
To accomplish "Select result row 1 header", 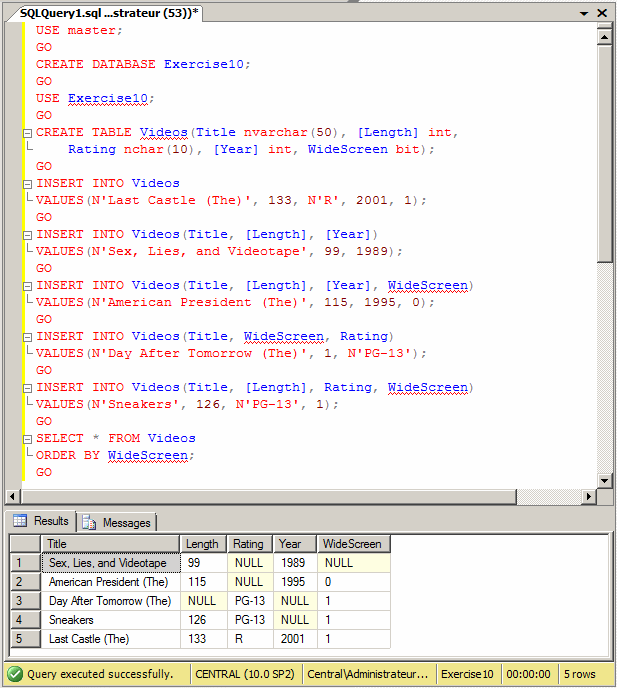I will click(x=25, y=563).
